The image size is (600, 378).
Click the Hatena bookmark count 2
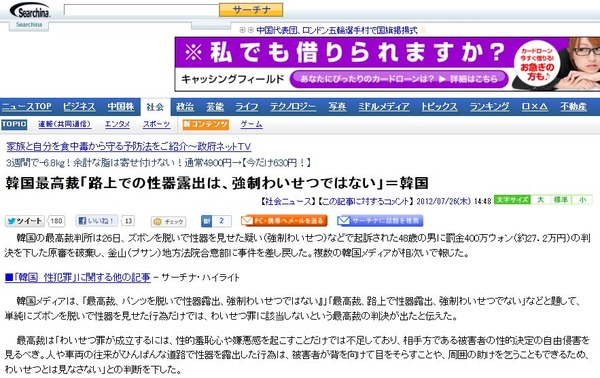tap(222, 221)
